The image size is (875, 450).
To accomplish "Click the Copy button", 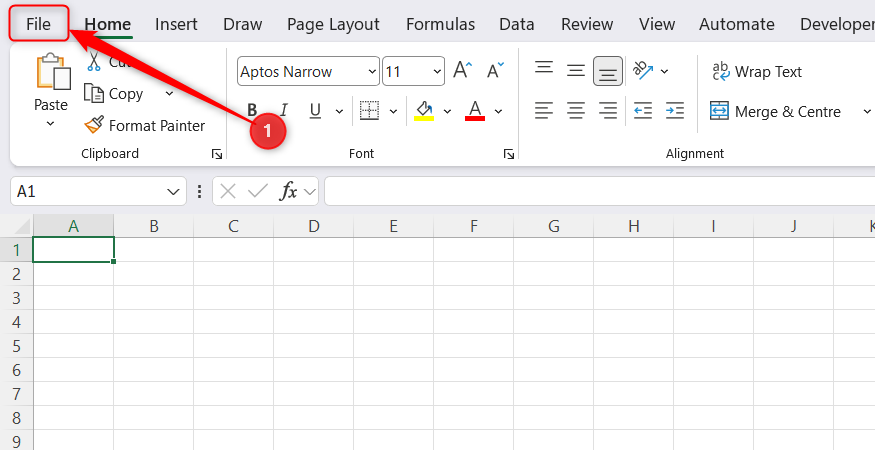I will coord(114,94).
